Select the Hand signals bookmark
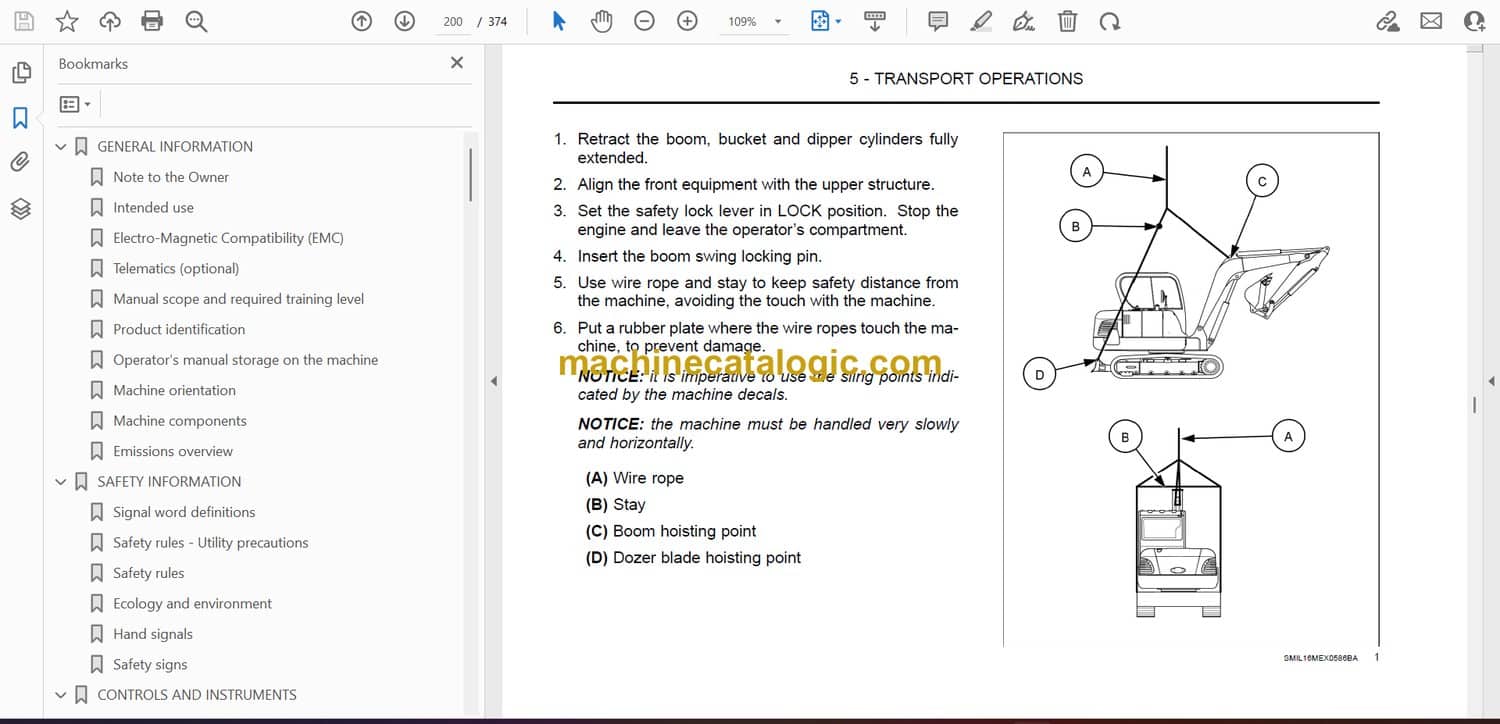The height and width of the screenshot is (724, 1500). [153, 634]
